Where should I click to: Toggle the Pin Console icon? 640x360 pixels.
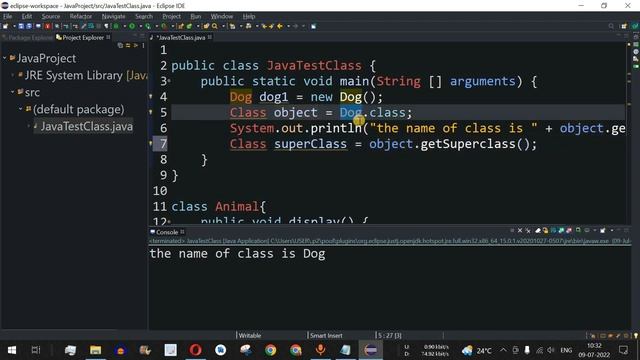[x=578, y=231]
